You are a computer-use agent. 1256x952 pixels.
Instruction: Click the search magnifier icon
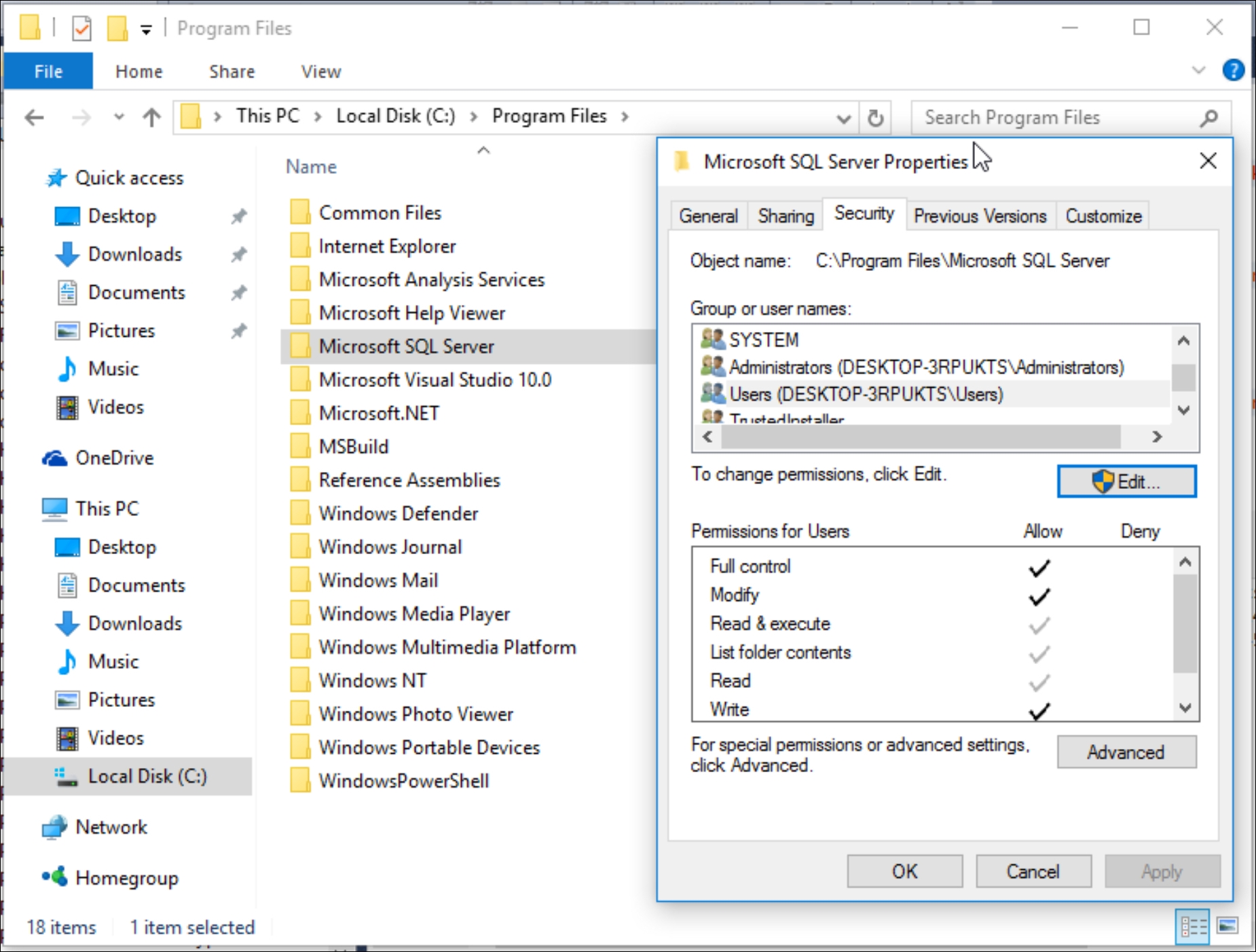click(1208, 118)
